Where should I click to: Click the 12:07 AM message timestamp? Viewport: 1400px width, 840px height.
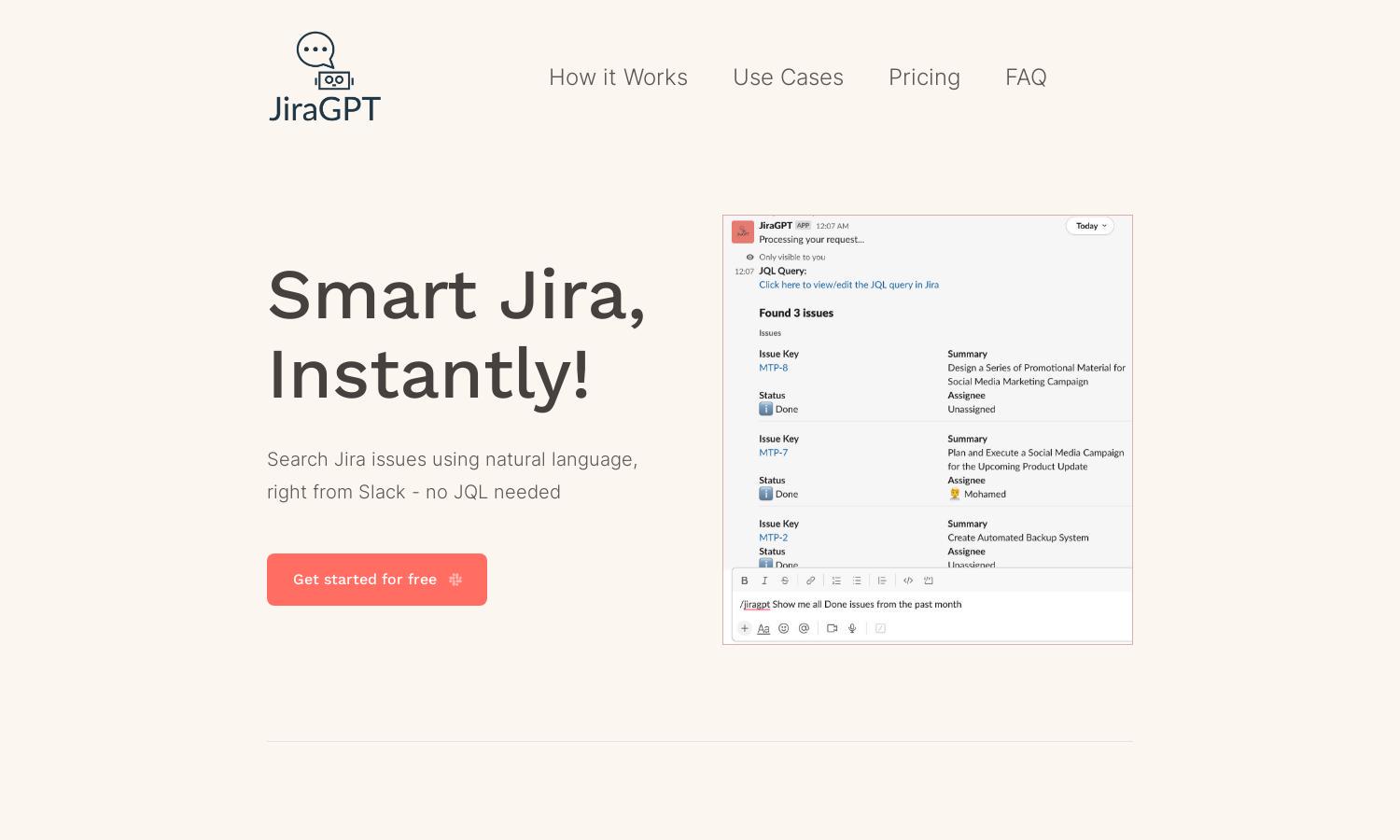(833, 226)
